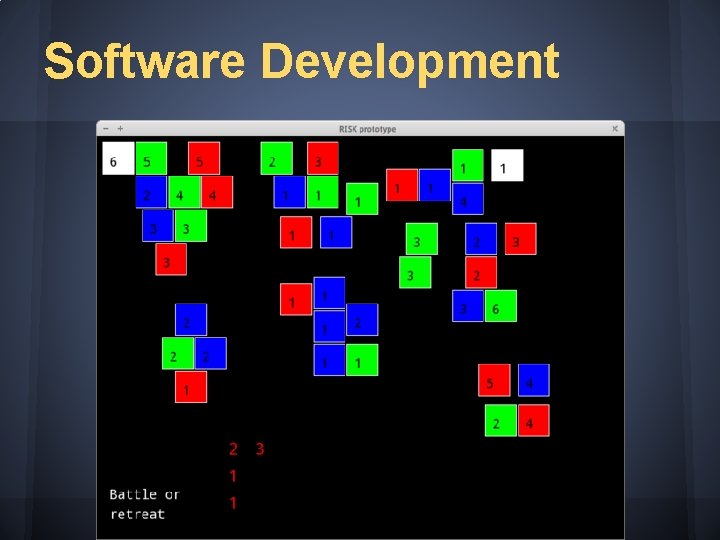
Task: Click the 'RISK prototype' window title
Action: 367,129
